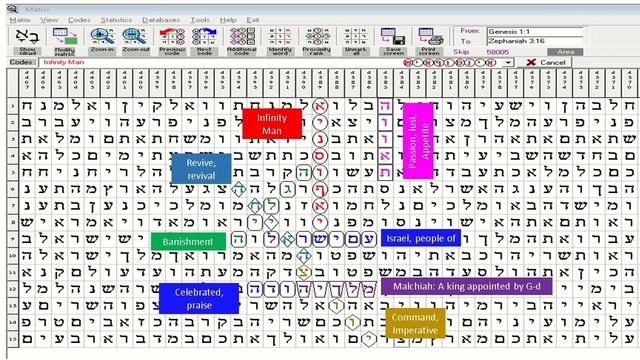Run the Proximity rank tool
Image resolution: width=640 pixels, height=360 pixels.
coord(317,41)
